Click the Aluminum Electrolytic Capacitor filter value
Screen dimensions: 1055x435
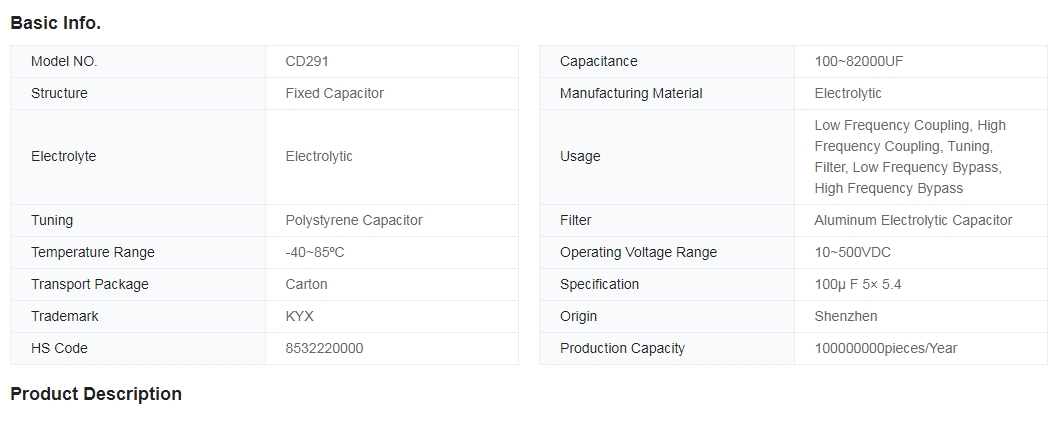[913, 221]
